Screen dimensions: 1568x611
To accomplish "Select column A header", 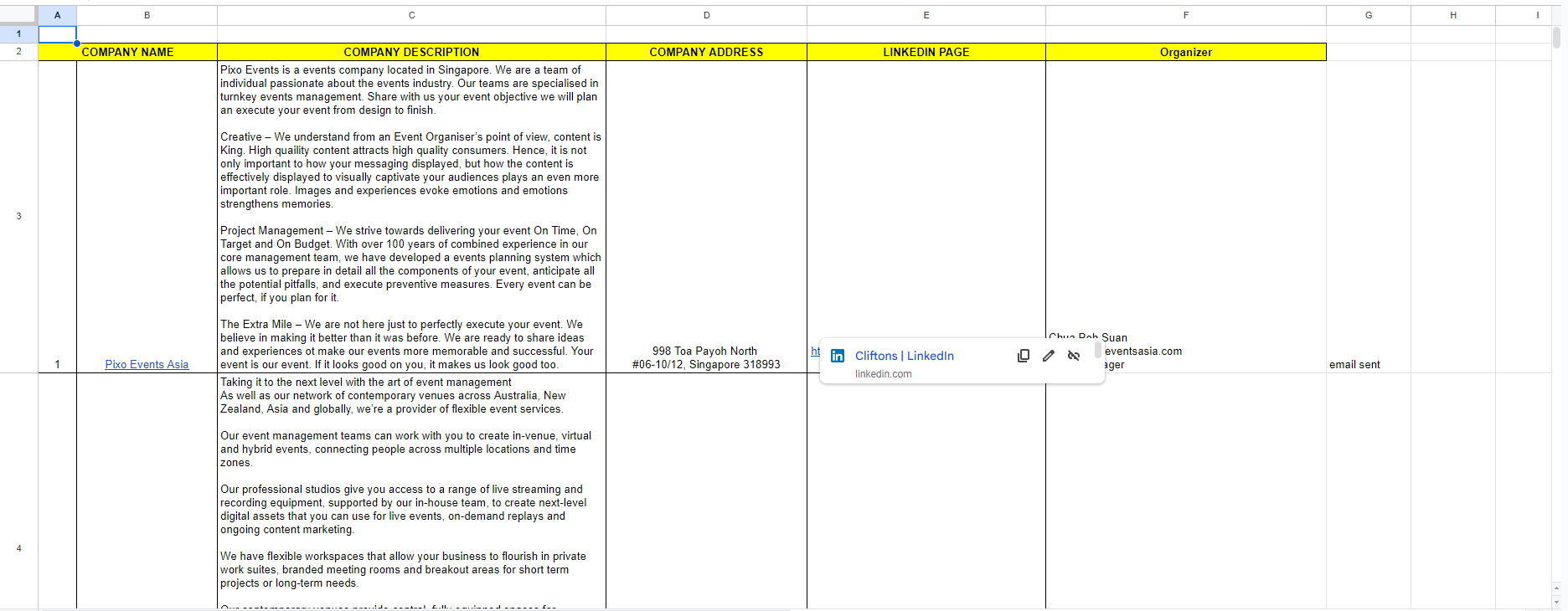I will click(58, 15).
